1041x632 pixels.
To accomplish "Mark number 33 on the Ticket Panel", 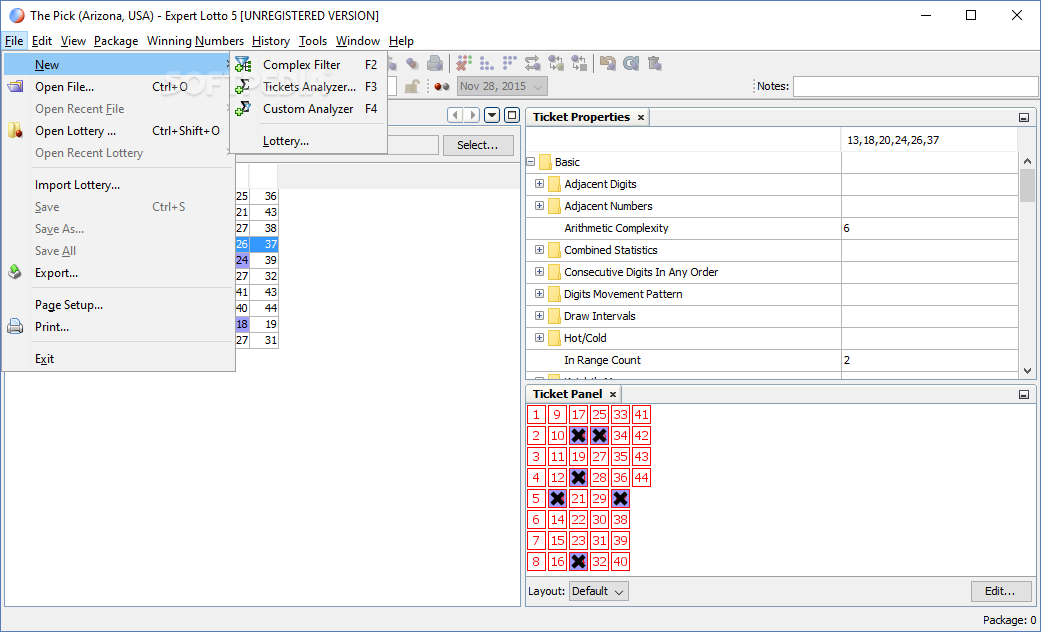I will pyautogui.click(x=620, y=415).
